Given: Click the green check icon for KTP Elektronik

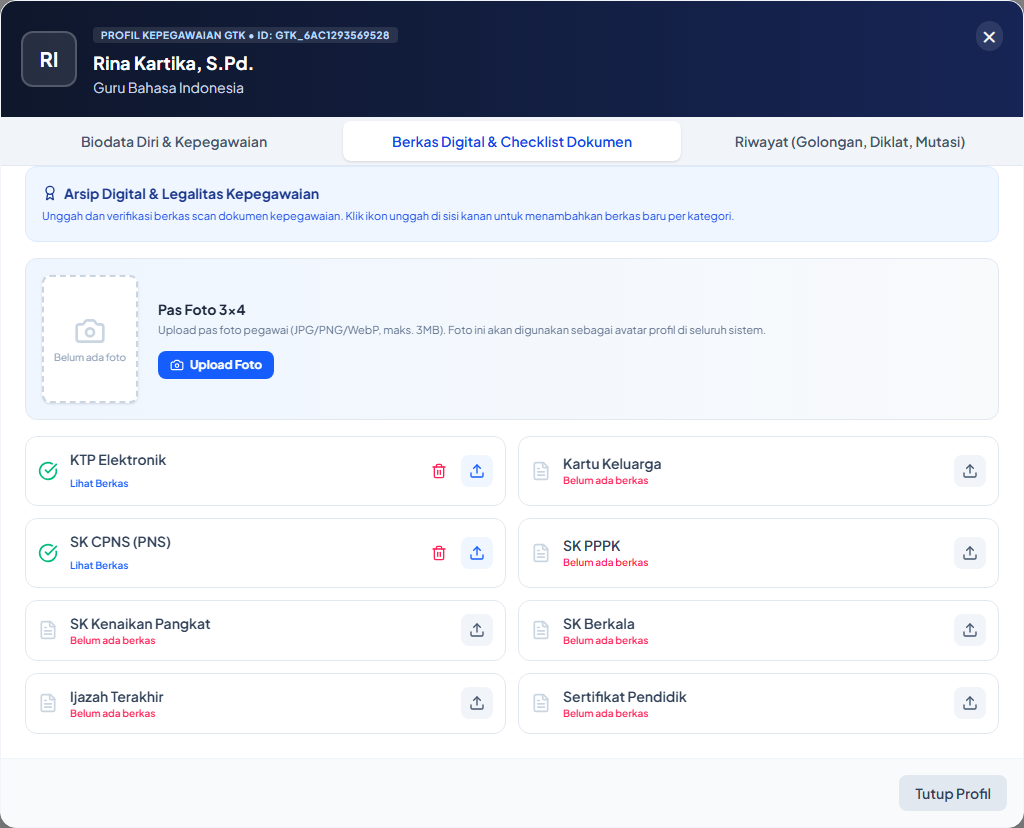Looking at the screenshot, I should click(48, 471).
